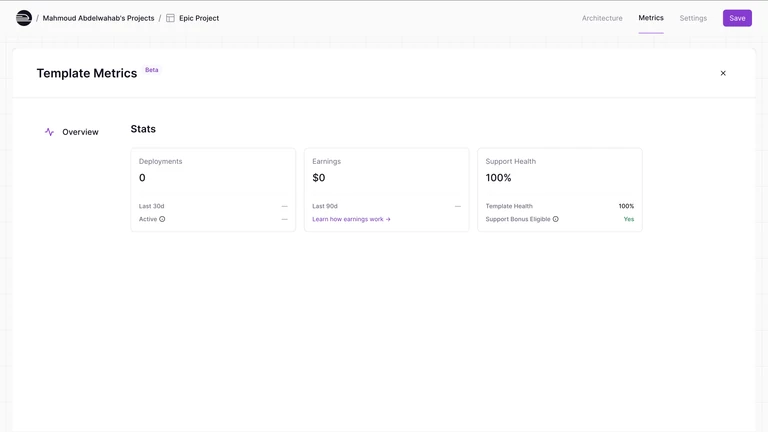Click the Active info icon
The height and width of the screenshot is (432, 768).
tap(162, 219)
